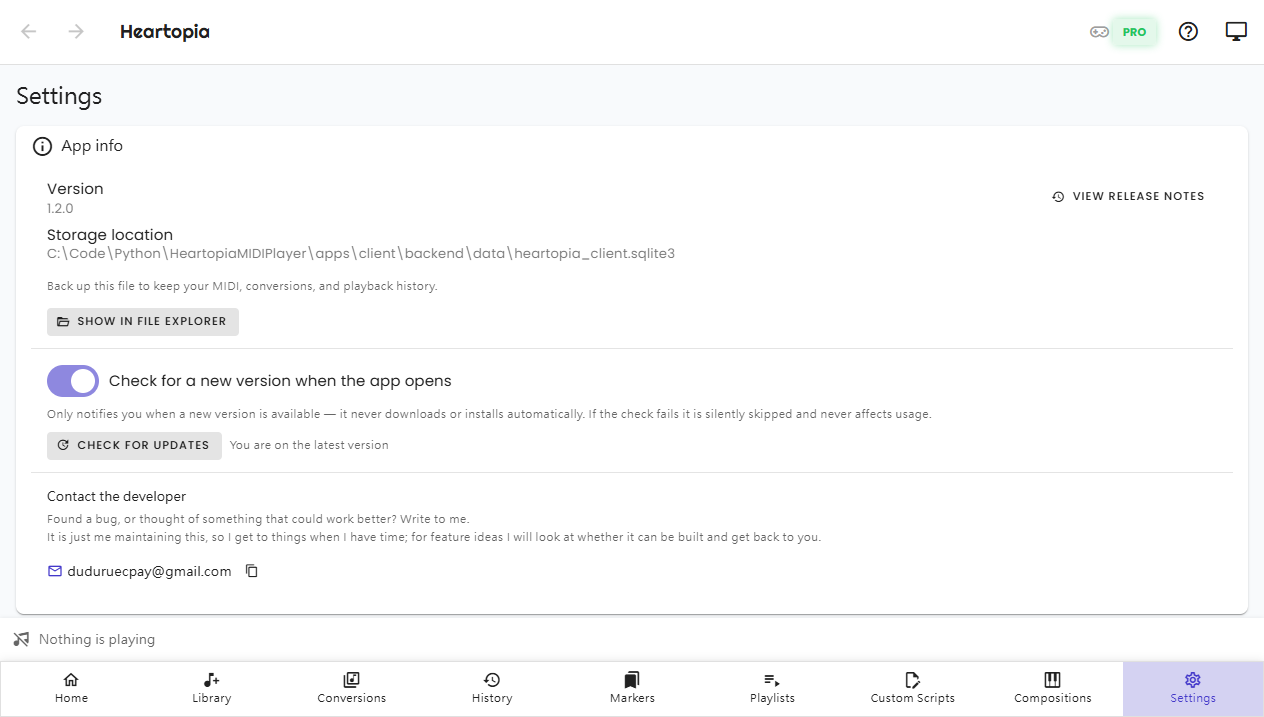Image resolution: width=1264 pixels, height=717 pixels.
Task: Open the Markers tab
Action: pos(632,689)
